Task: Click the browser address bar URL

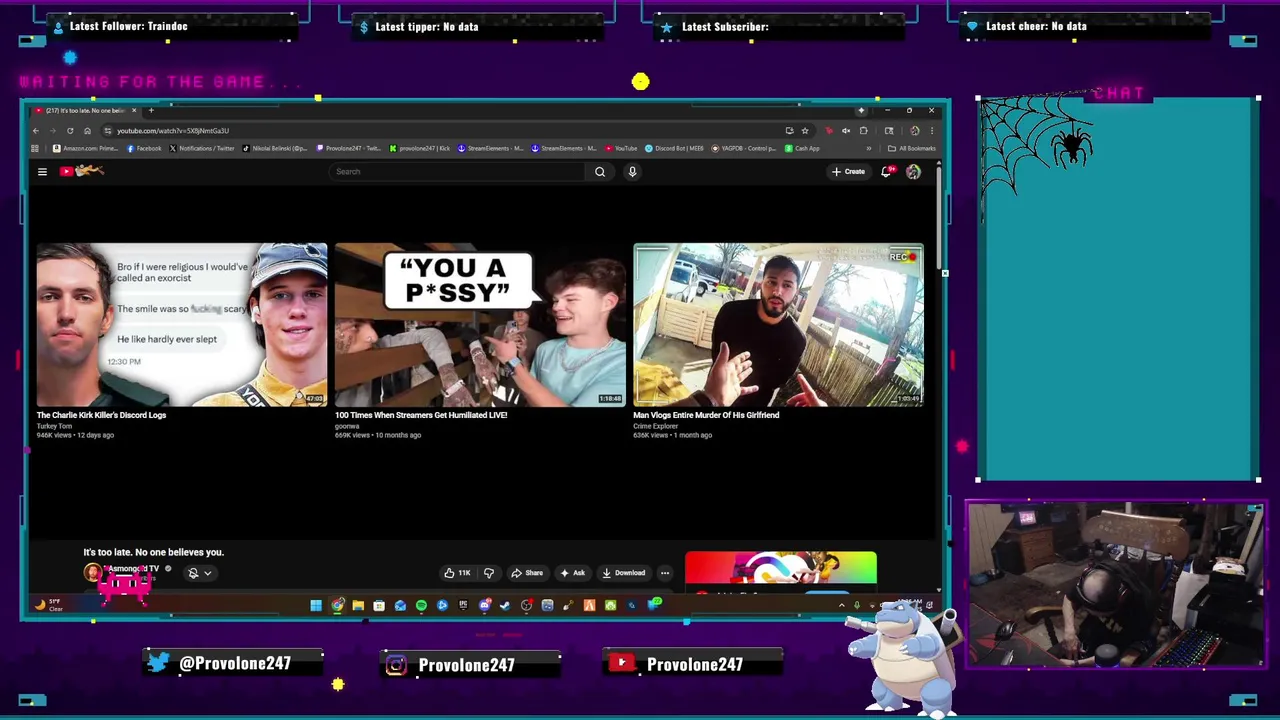Action: click(172, 131)
